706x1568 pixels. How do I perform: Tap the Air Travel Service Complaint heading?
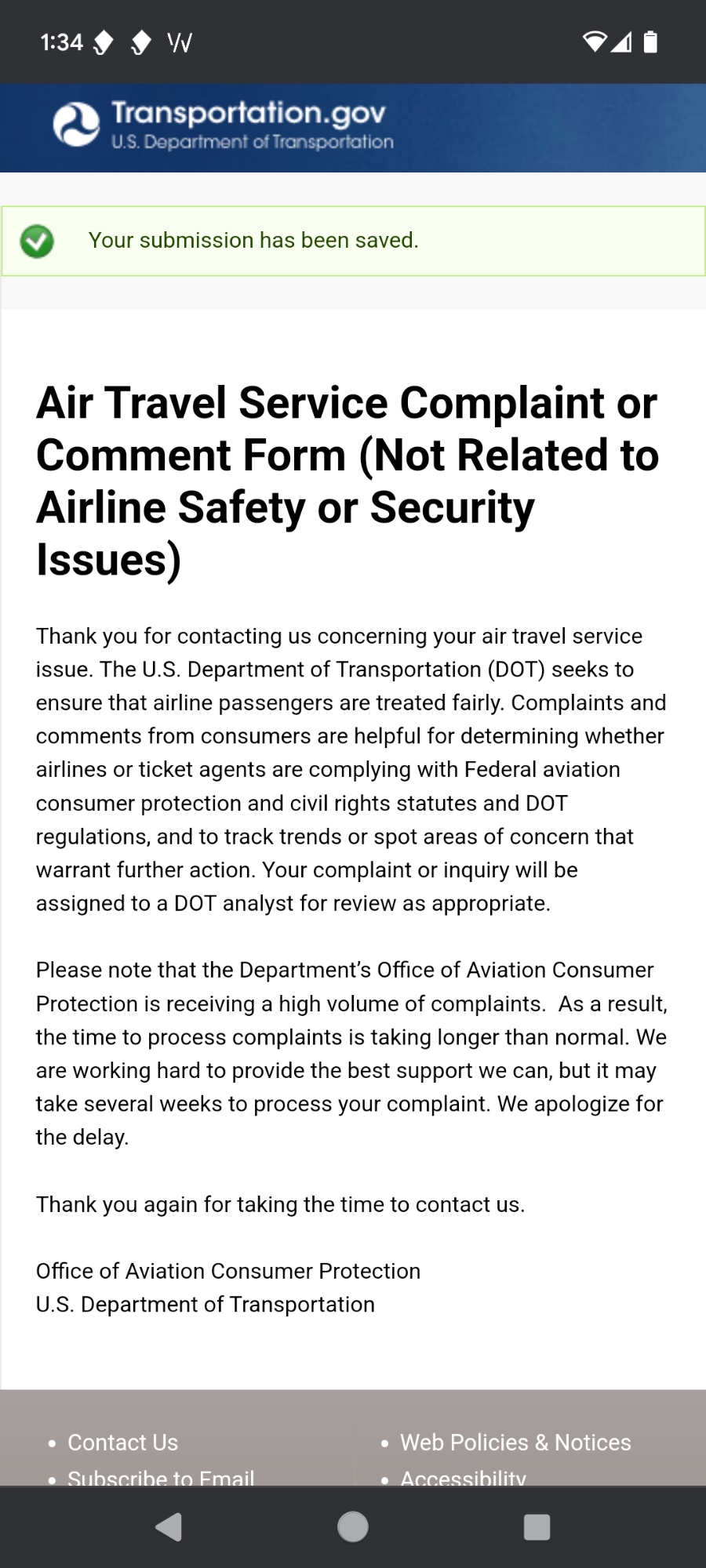pos(348,481)
